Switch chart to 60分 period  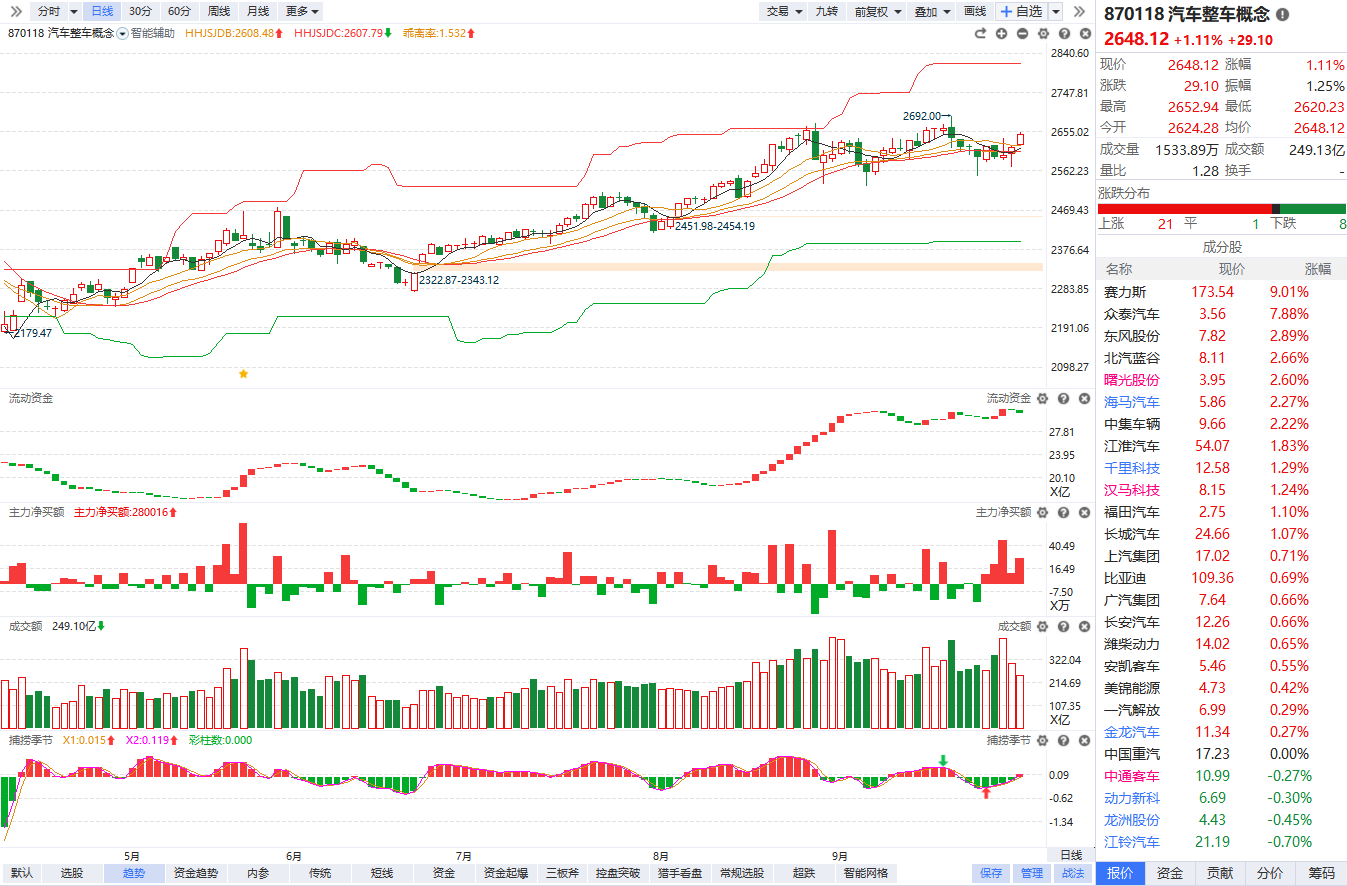coord(179,11)
